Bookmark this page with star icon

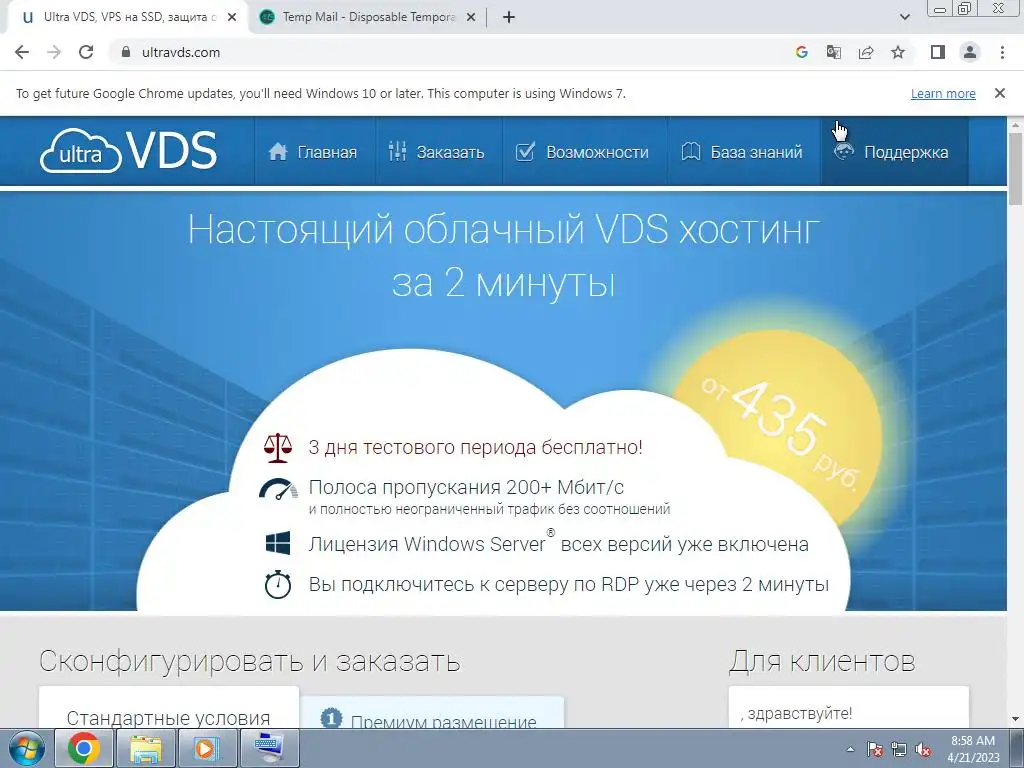point(898,52)
